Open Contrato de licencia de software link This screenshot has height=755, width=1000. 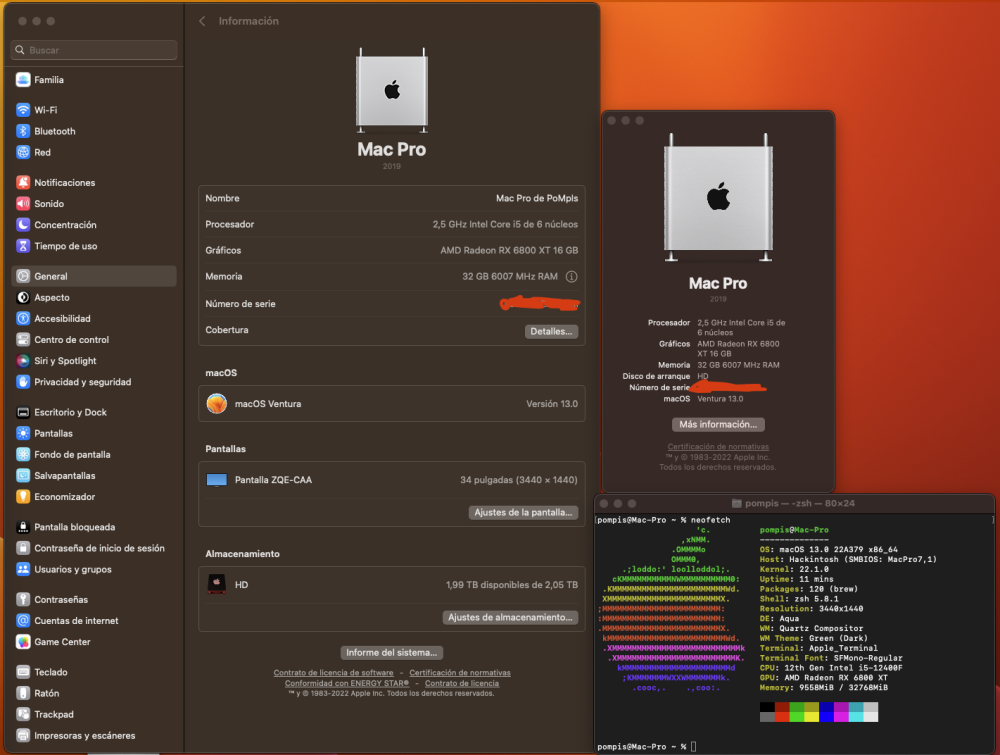[x=334, y=672]
